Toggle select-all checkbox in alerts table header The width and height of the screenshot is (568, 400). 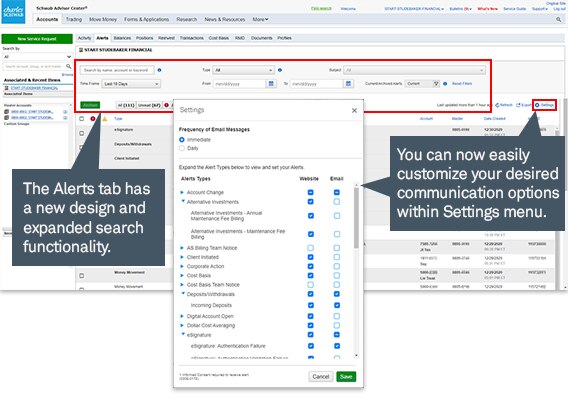point(82,119)
